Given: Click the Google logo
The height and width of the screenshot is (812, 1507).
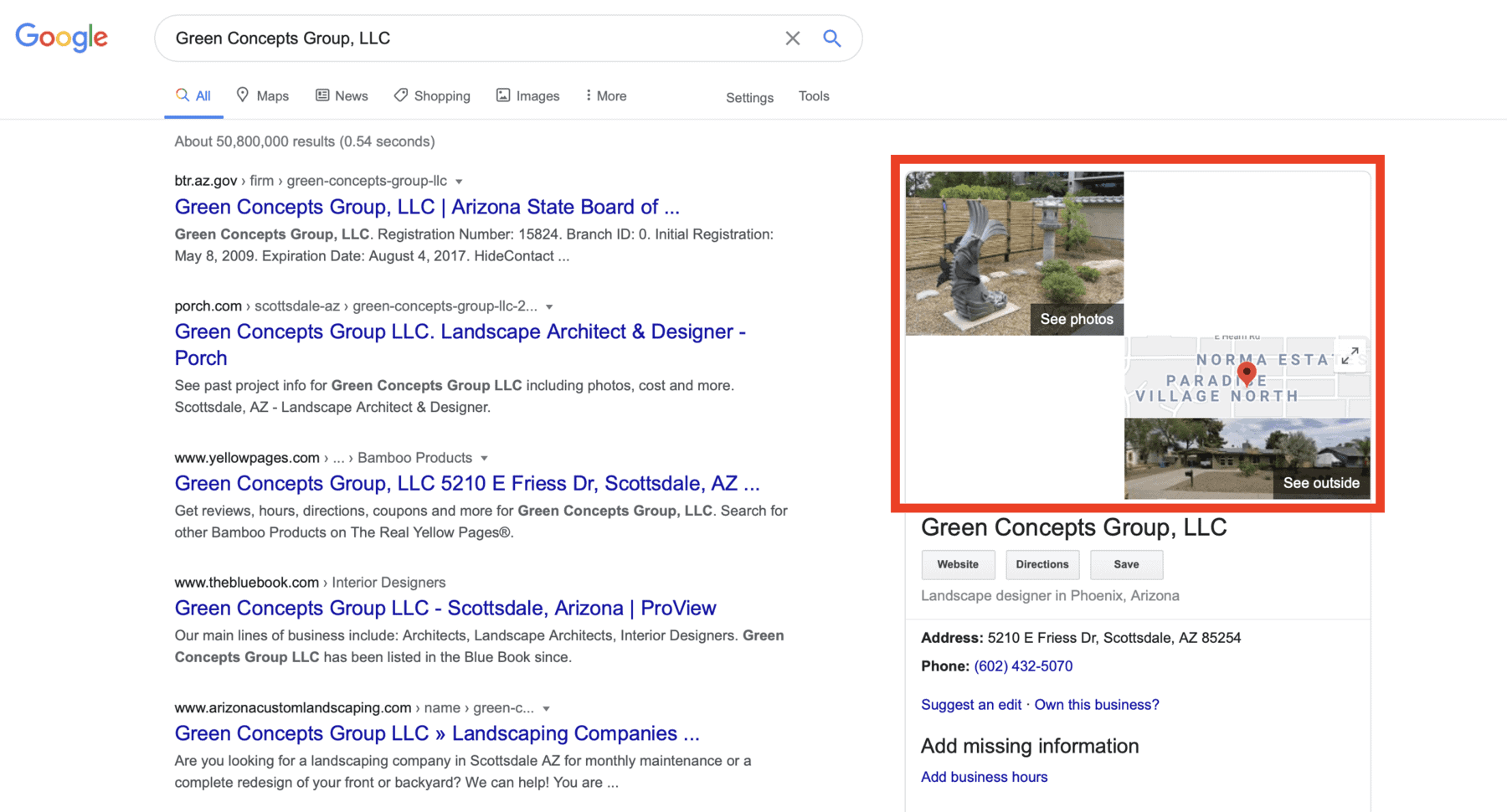Looking at the screenshot, I should tap(61, 37).
